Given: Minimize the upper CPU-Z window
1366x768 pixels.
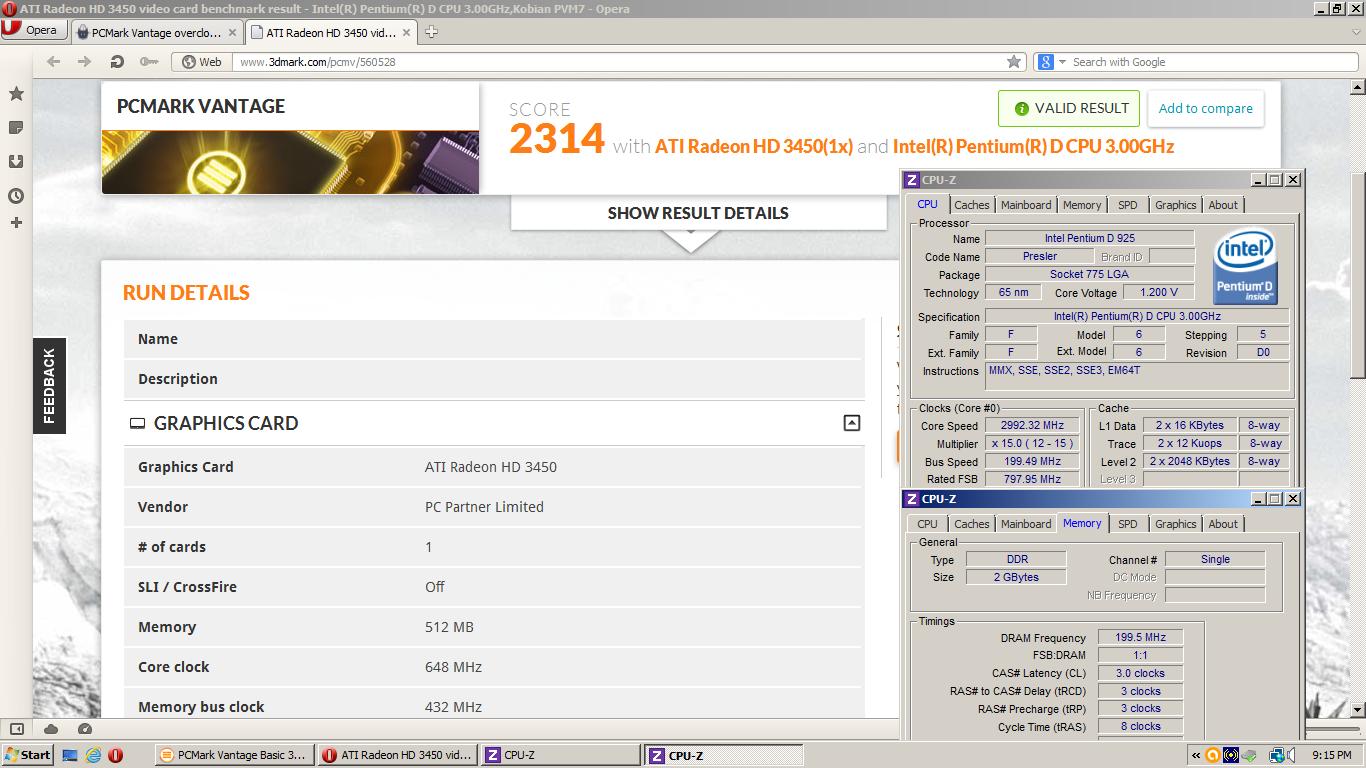Looking at the screenshot, I should (1256, 180).
